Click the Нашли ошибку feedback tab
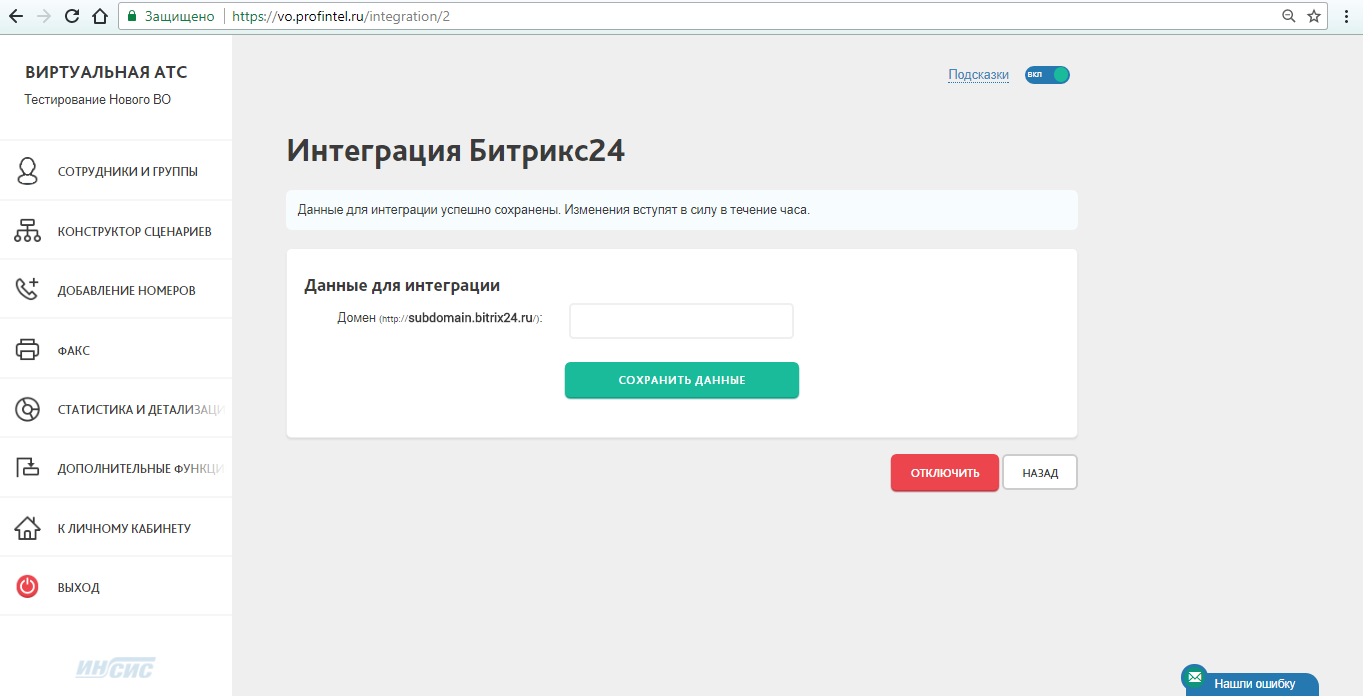Image resolution: width=1363 pixels, height=696 pixels. [x=1254, y=684]
